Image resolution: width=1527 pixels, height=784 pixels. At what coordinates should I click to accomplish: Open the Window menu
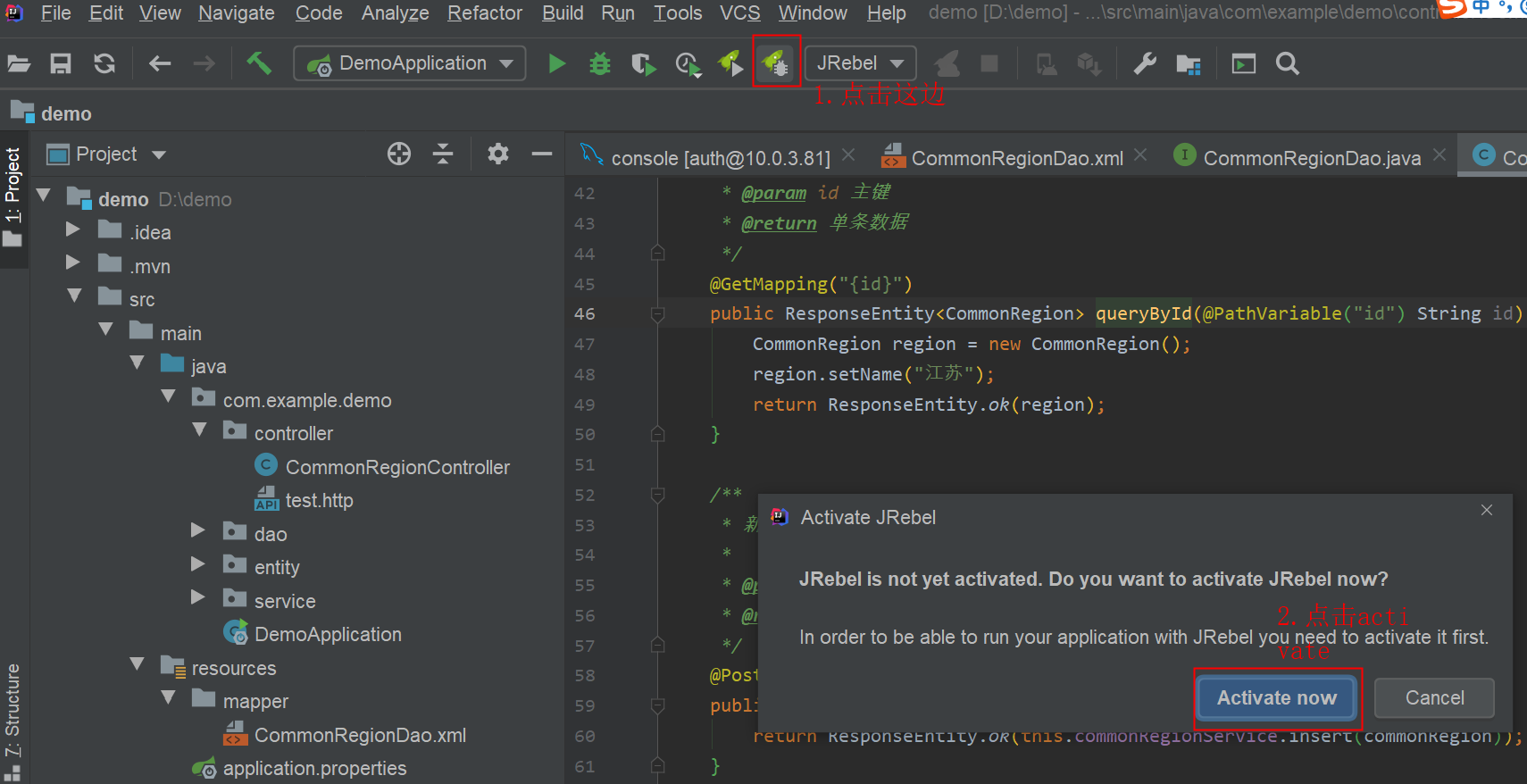click(x=813, y=13)
